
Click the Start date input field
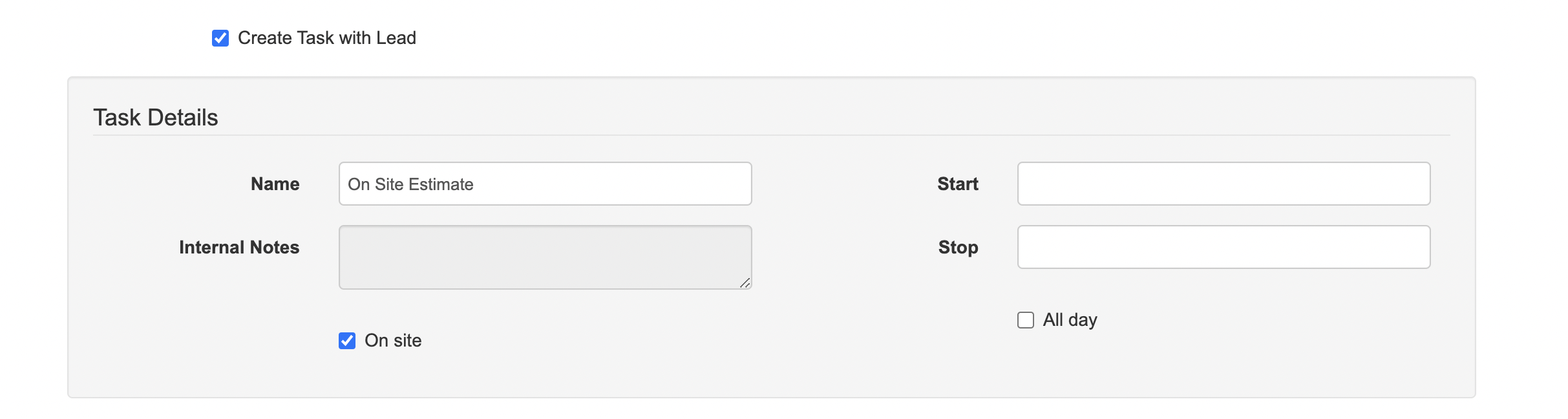point(1223,184)
